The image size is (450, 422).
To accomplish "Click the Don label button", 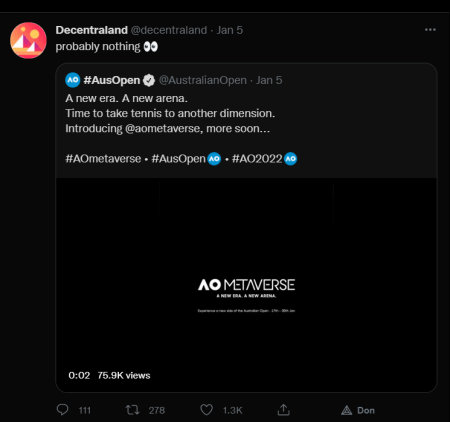I will (x=366, y=410).
